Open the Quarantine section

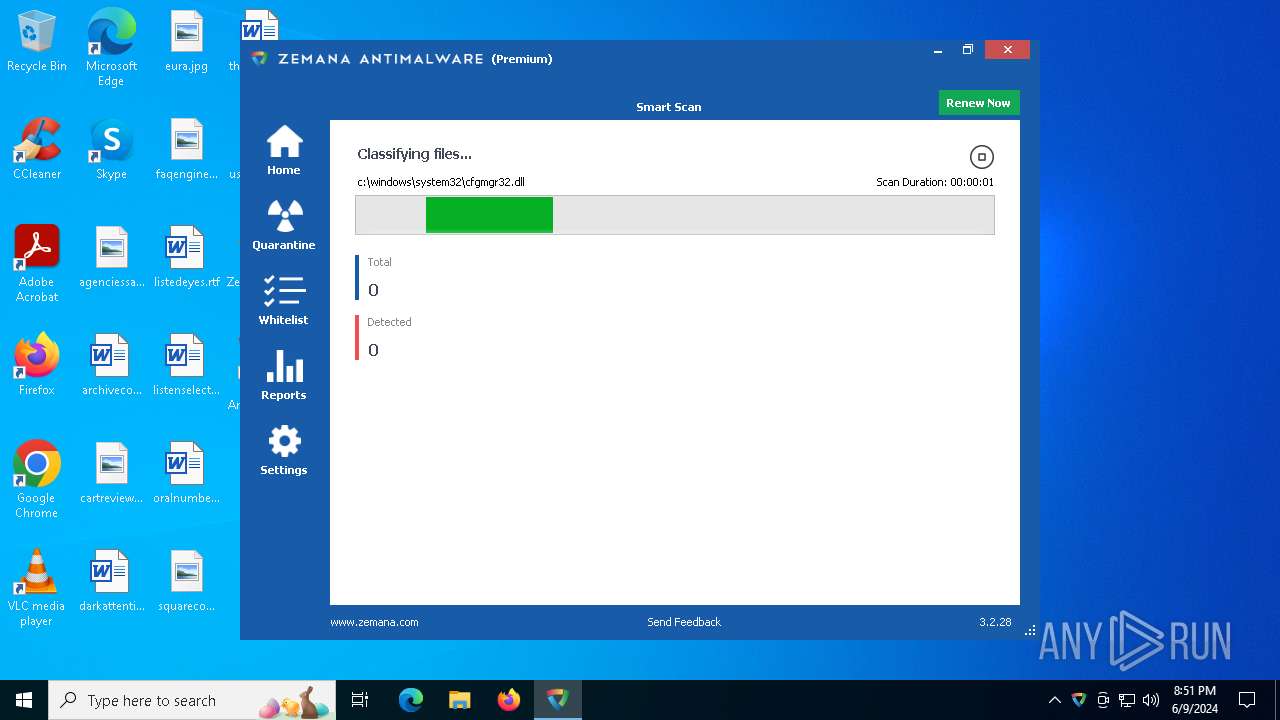click(x=284, y=226)
